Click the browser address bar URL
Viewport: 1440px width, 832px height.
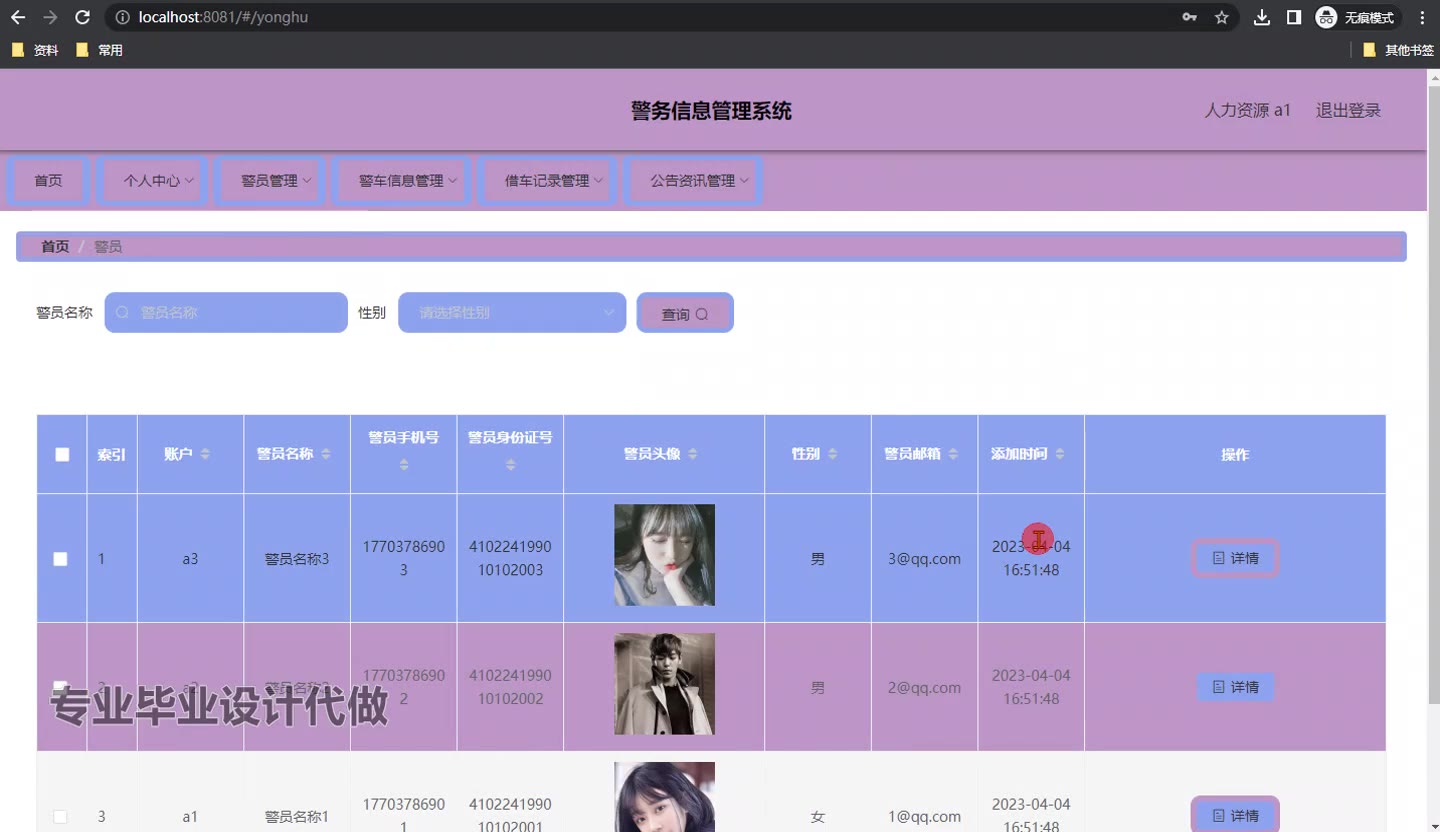(x=223, y=17)
